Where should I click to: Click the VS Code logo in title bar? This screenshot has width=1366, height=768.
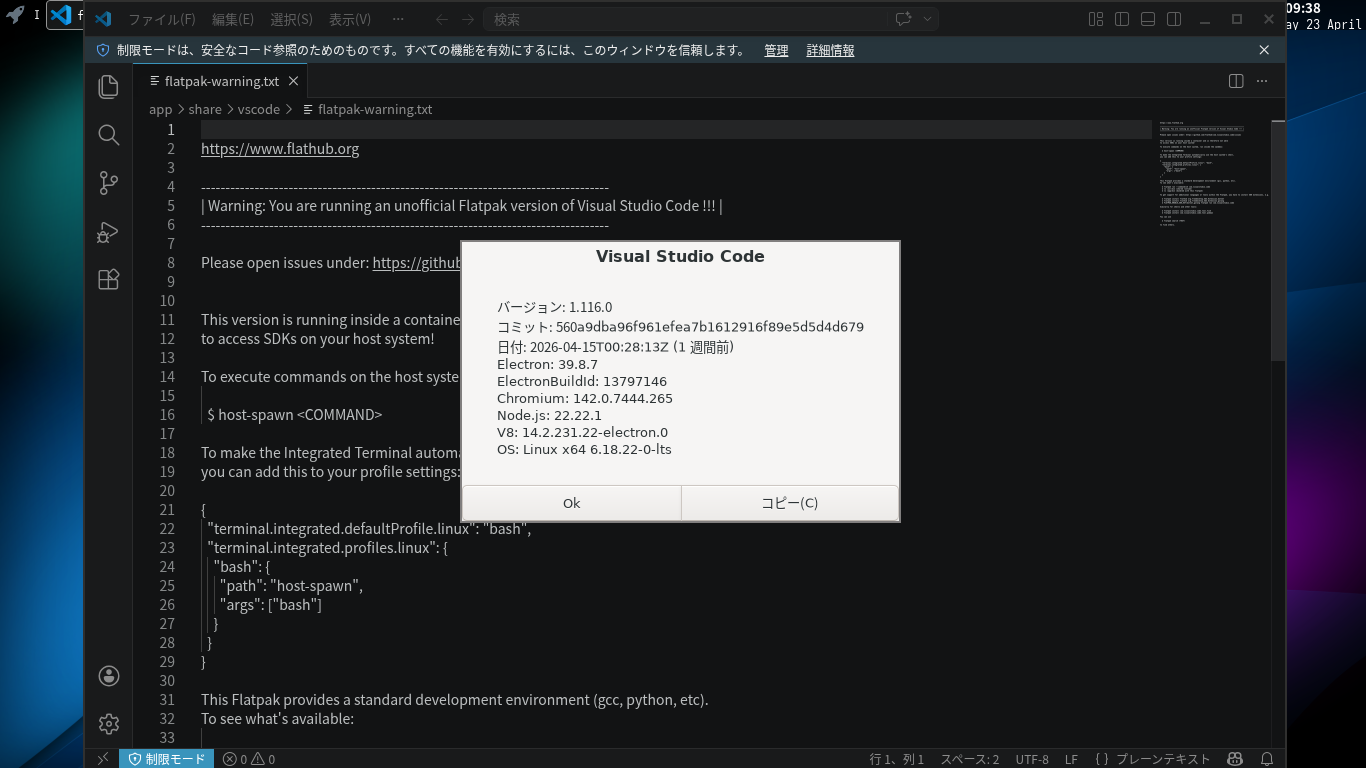[x=103, y=19]
